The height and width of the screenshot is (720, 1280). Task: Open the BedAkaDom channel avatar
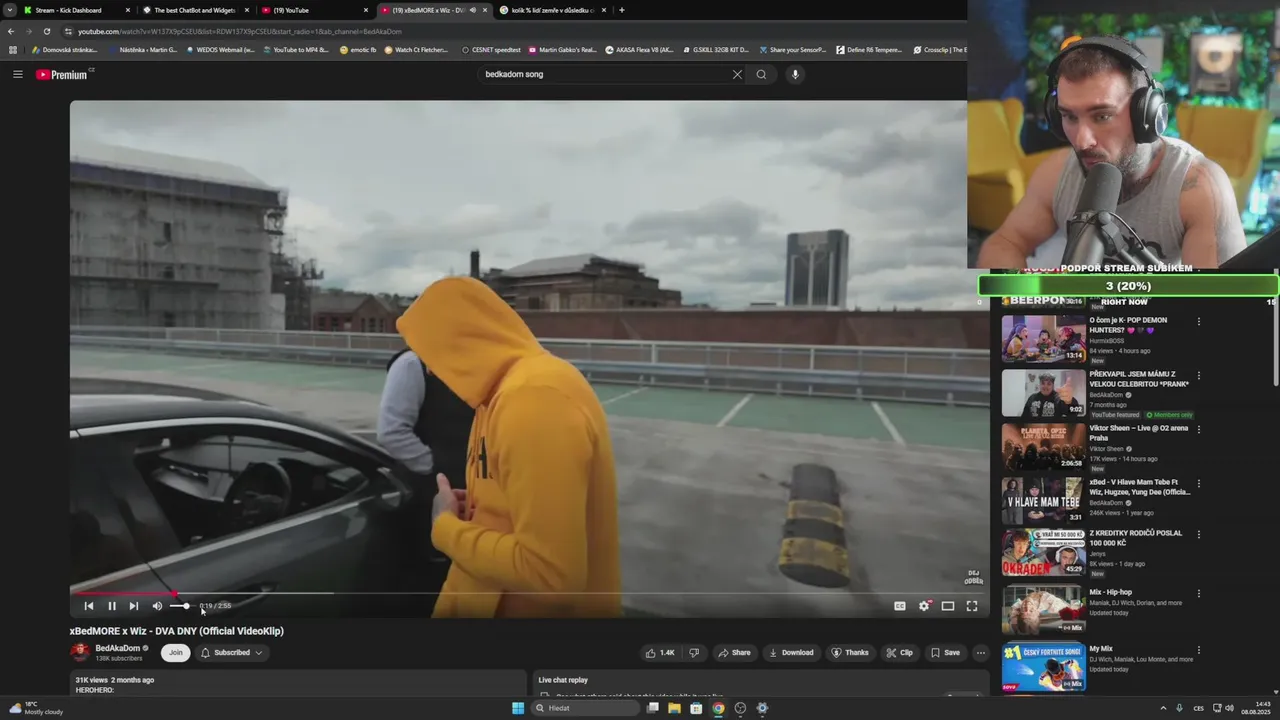80,652
